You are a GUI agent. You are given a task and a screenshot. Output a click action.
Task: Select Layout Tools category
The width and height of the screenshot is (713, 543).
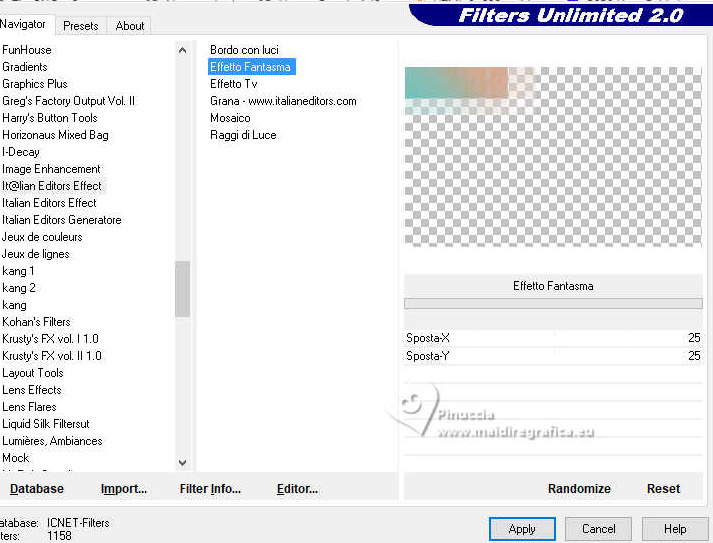(33, 373)
